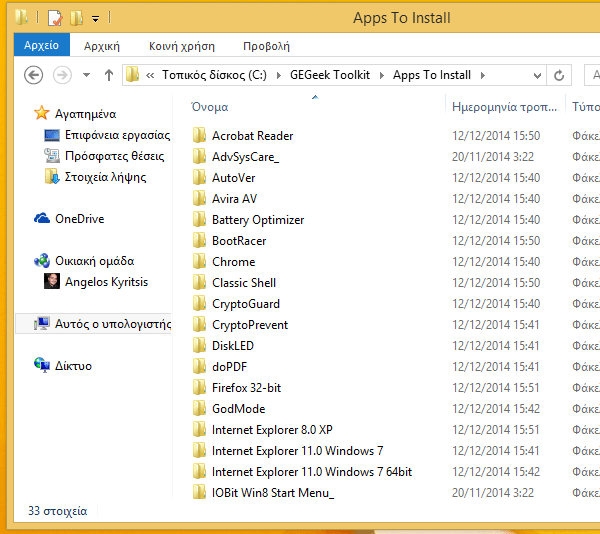The image size is (600, 534).
Task: Select the Chrome folder icon
Action: (199, 262)
